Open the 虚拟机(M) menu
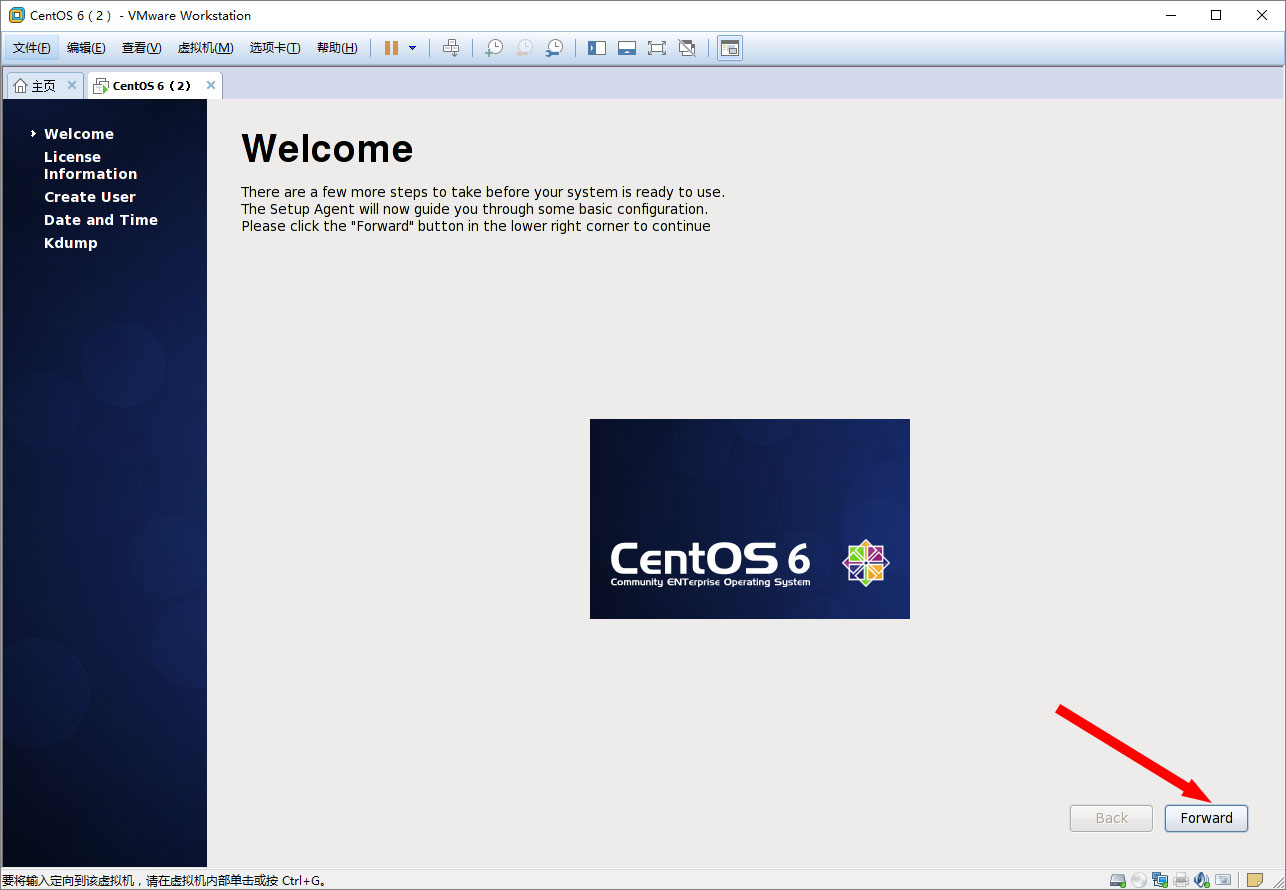 205,48
